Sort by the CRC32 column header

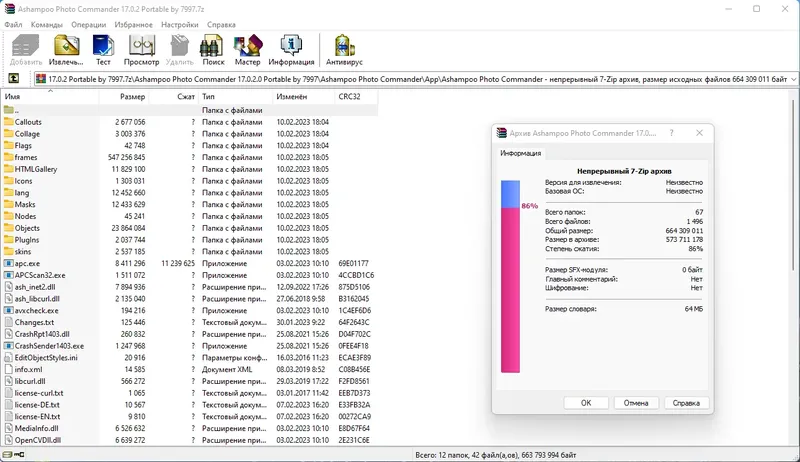[357, 96]
